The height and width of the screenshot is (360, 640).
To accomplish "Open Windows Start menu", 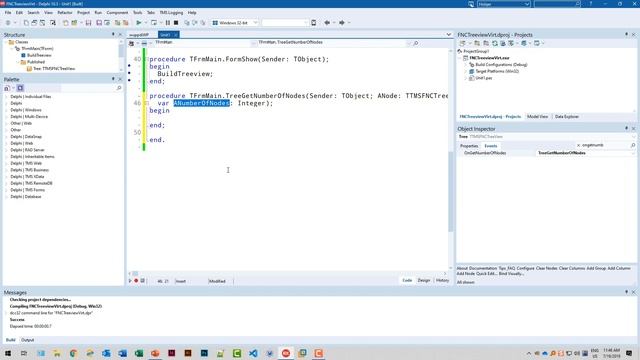I will click(x=8, y=353).
